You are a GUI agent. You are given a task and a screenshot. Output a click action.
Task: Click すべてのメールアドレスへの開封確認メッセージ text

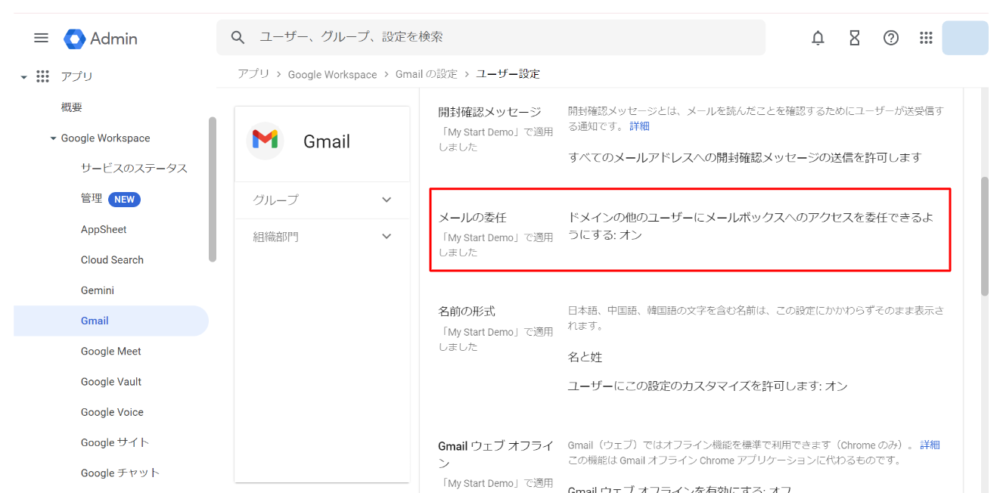744,157
